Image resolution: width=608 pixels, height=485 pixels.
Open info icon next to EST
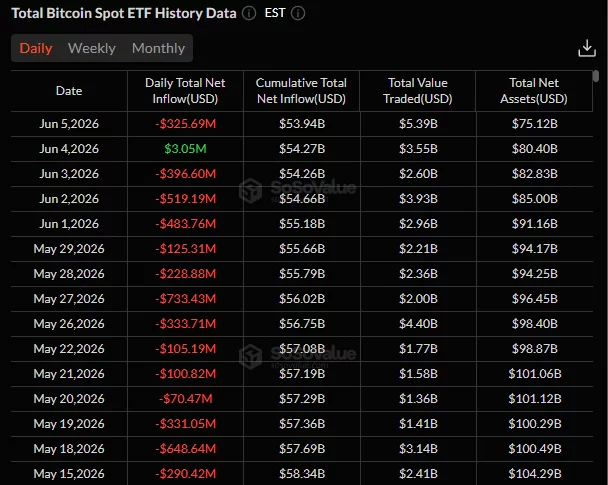click(x=298, y=13)
